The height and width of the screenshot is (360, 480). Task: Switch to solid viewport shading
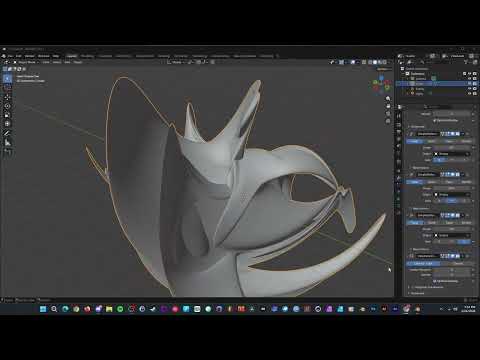(x=375, y=62)
